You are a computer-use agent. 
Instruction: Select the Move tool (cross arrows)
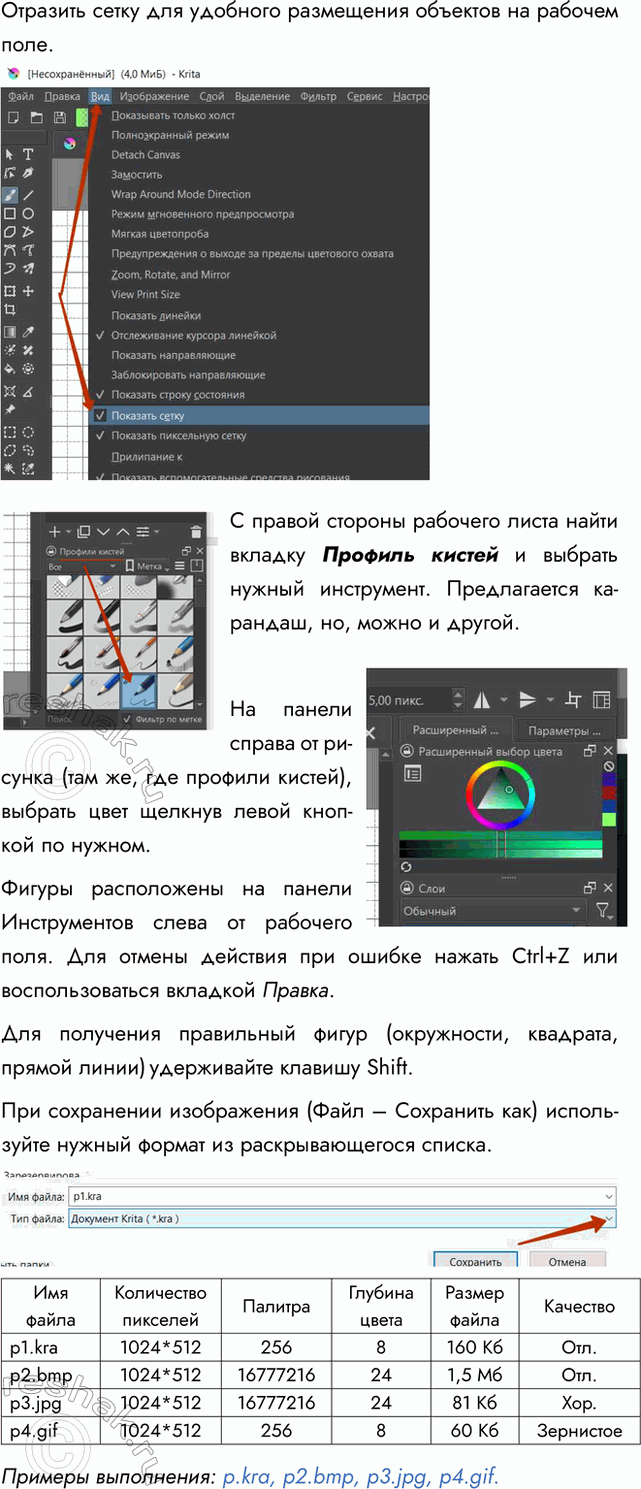29,291
